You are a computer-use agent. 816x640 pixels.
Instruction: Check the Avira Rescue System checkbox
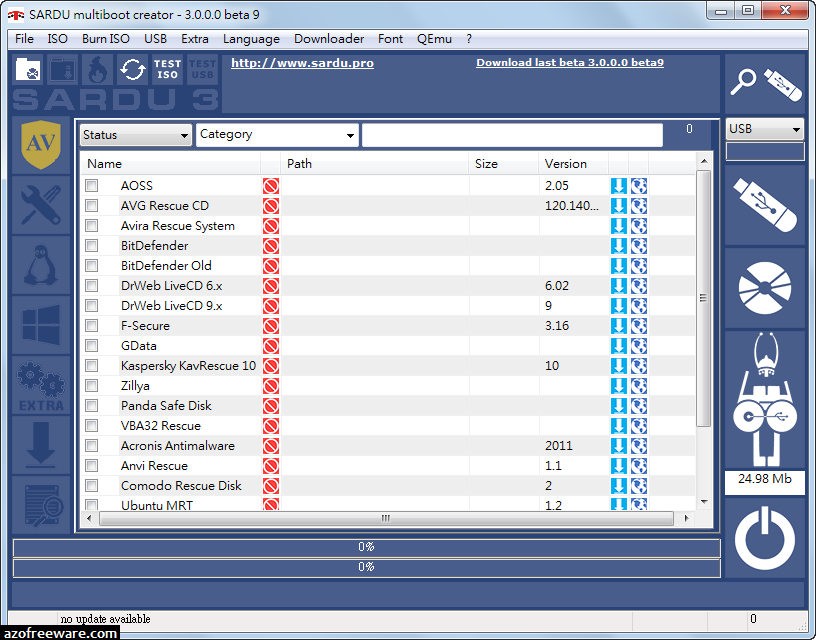click(x=92, y=225)
